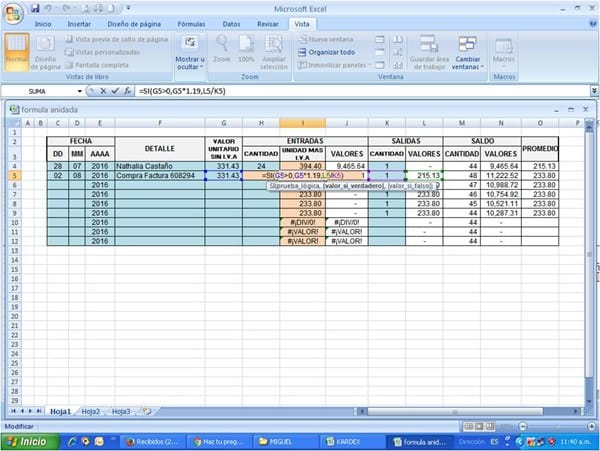This screenshot has width=600, height=451.
Task: Click the DETALLE header cell
Action: 160,149
